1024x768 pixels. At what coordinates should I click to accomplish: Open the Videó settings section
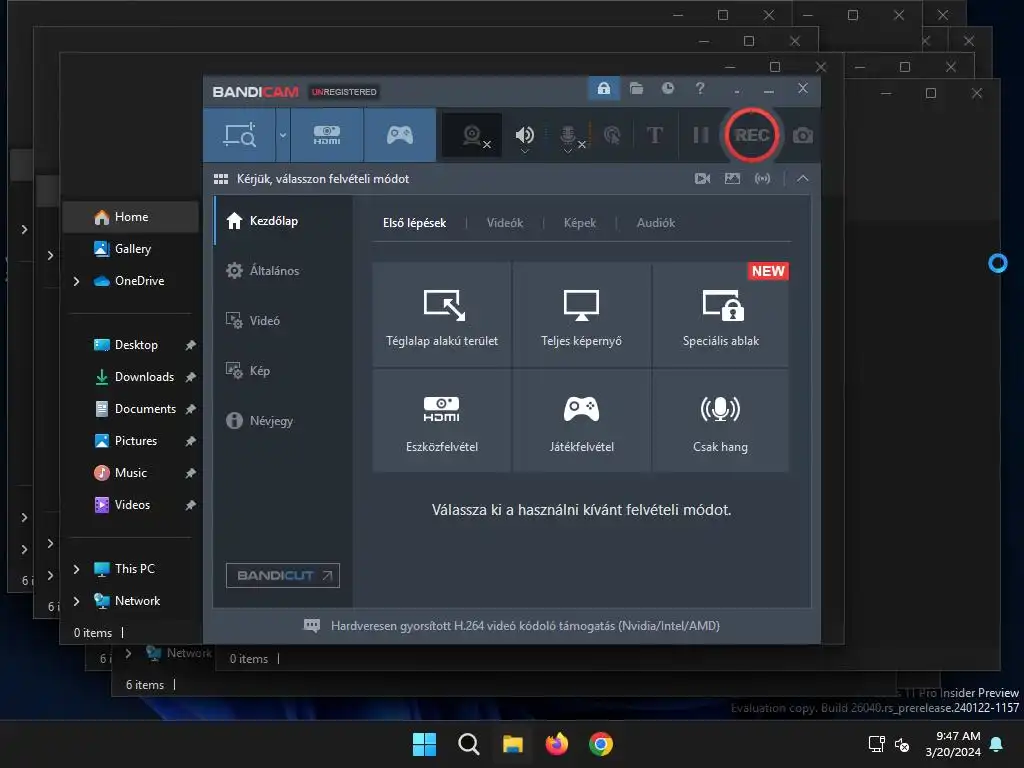(x=283, y=321)
